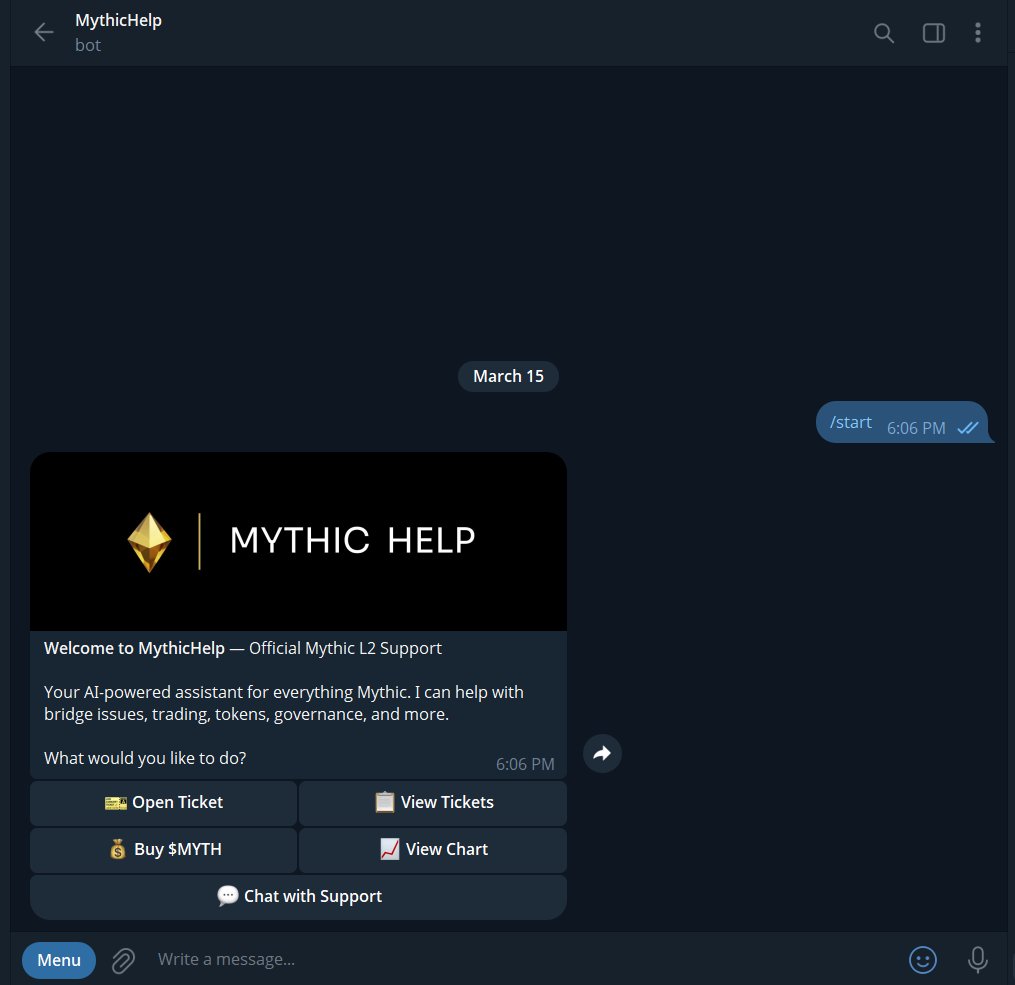1015x985 pixels.
Task: Select Buy $MYTH from the bot options
Action: click(x=163, y=849)
